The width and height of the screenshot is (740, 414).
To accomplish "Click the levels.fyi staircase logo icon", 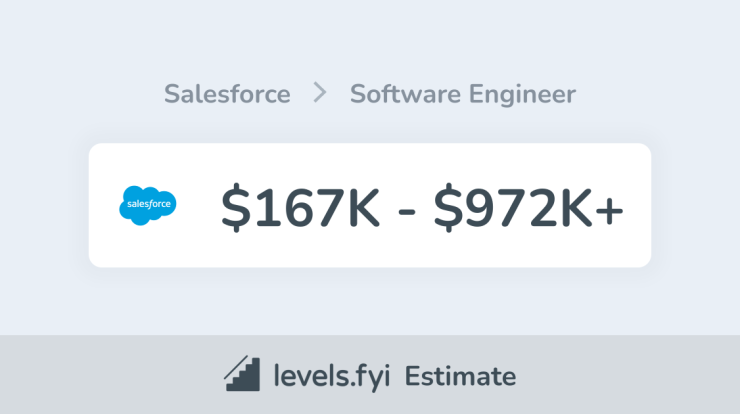I will [242, 373].
